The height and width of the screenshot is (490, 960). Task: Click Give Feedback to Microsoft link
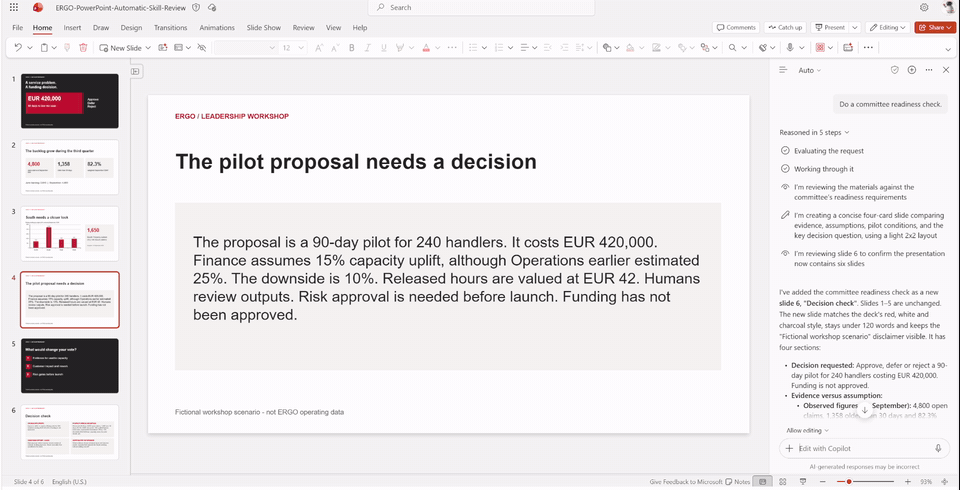(x=686, y=482)
